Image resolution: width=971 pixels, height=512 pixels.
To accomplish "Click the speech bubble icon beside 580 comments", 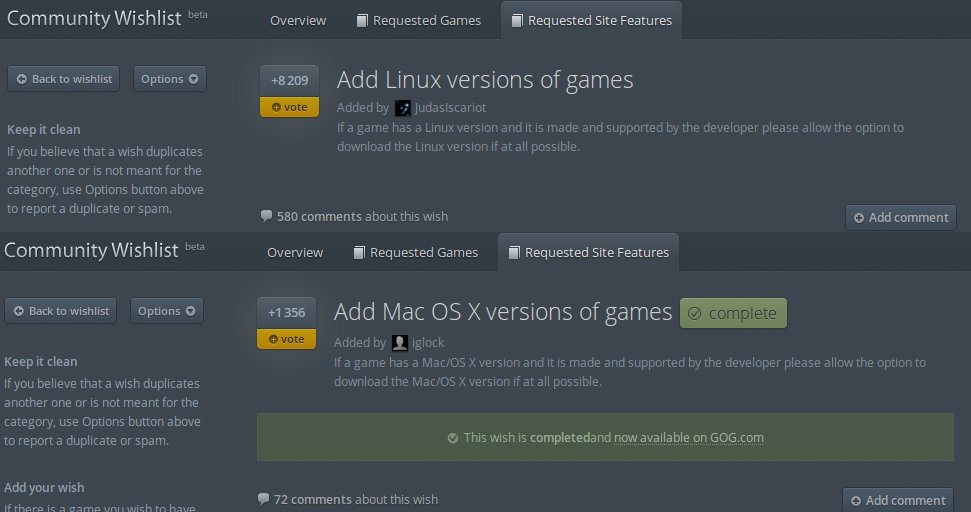I will (x=266, y=215).
